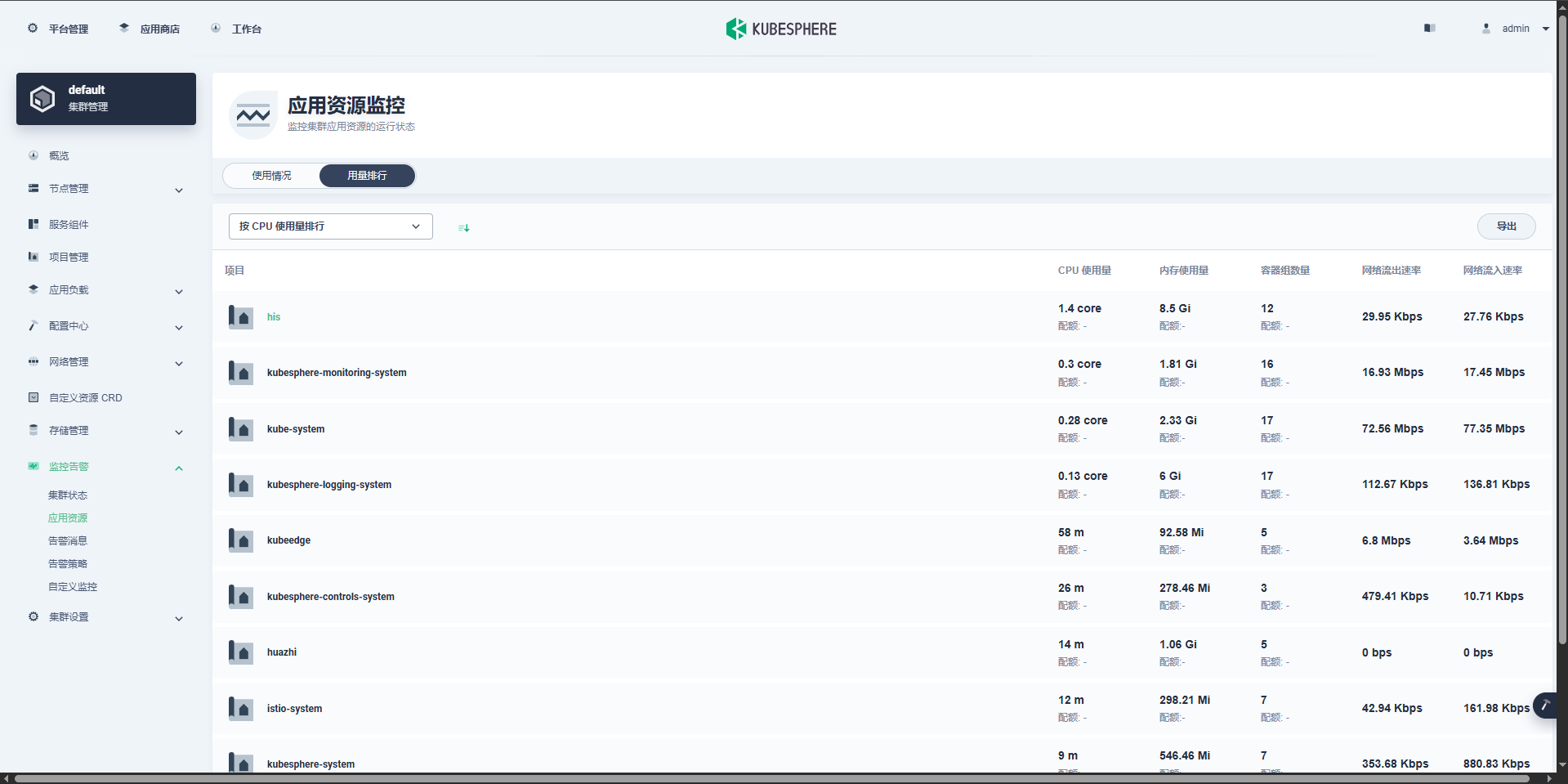Open 告警消息 submenu item

click(68, 541)
